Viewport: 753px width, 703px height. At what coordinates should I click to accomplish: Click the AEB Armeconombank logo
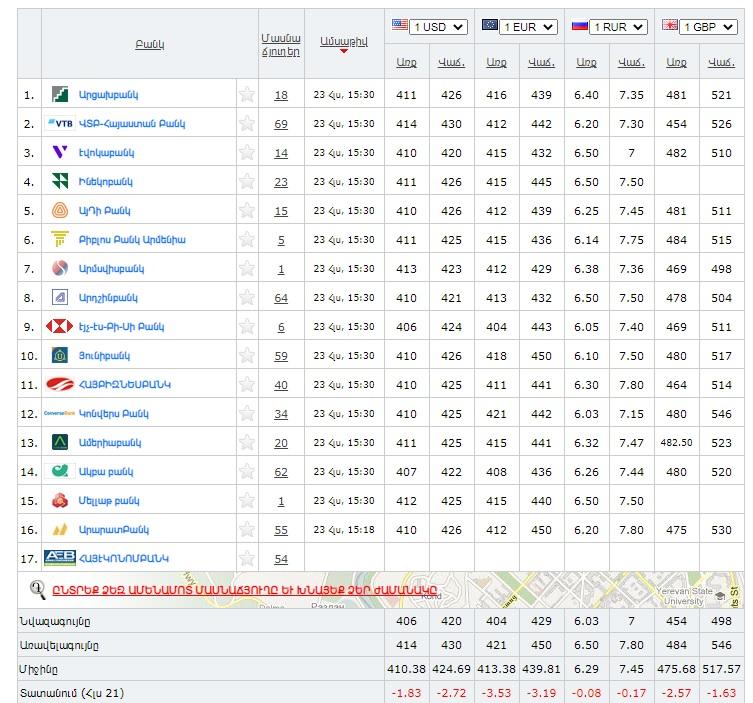[x=60, y=558]
